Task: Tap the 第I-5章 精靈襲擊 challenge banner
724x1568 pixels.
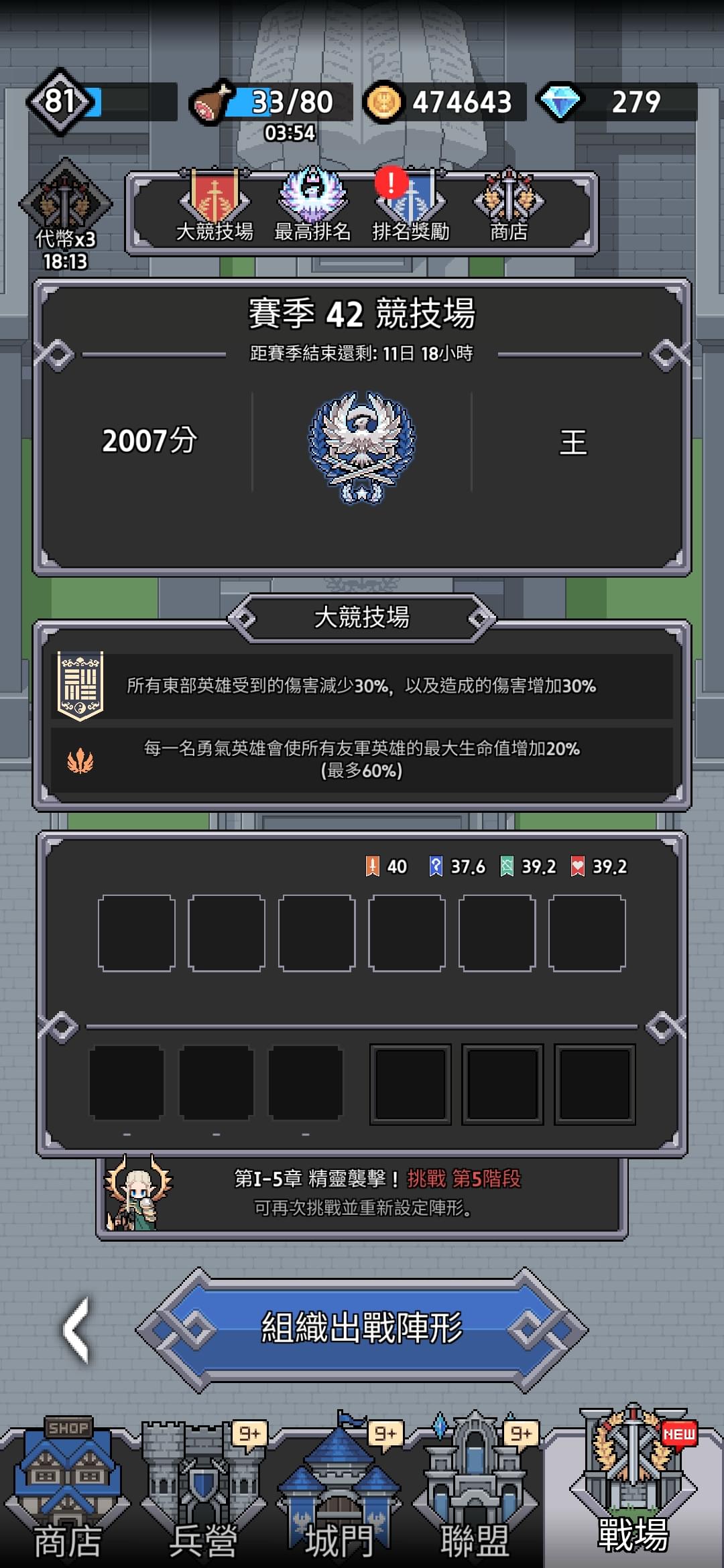Action: (362, 1193)
